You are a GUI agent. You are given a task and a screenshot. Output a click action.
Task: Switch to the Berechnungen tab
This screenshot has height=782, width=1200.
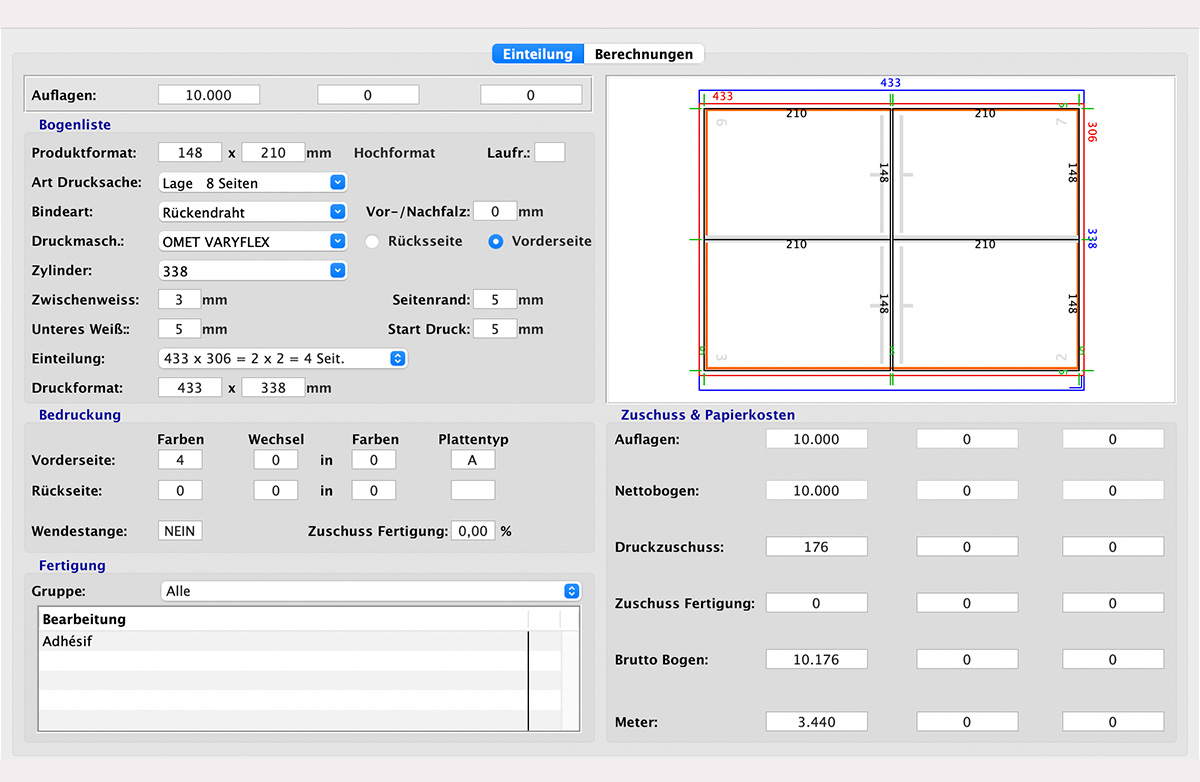click(x=643, y=54)
